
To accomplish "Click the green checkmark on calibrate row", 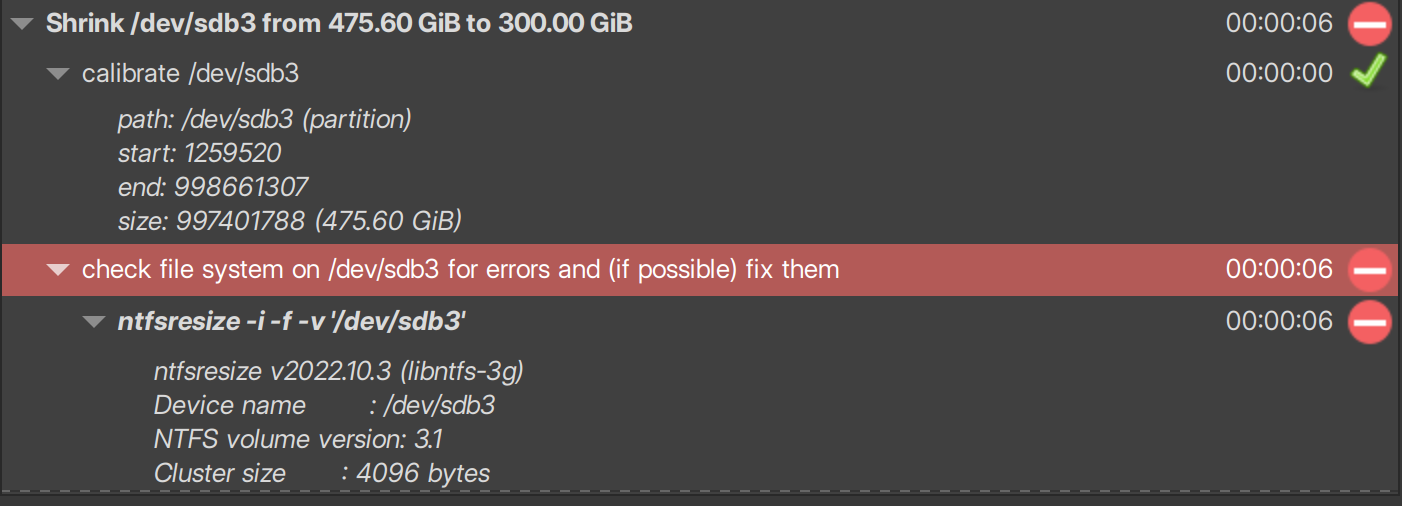I will click(x=1368, y=72).
